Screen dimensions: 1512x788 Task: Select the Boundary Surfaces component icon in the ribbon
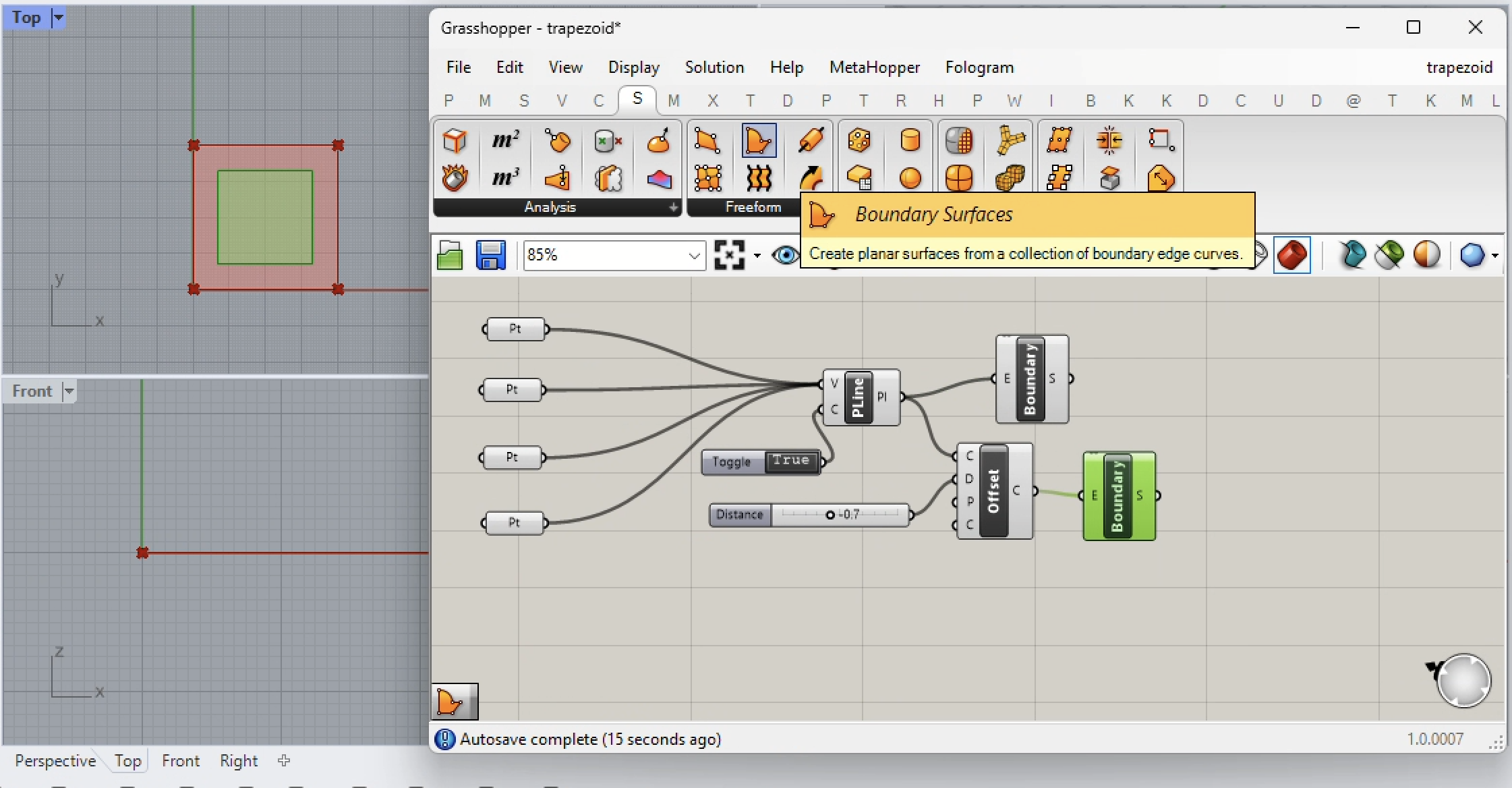pos(759,140)
